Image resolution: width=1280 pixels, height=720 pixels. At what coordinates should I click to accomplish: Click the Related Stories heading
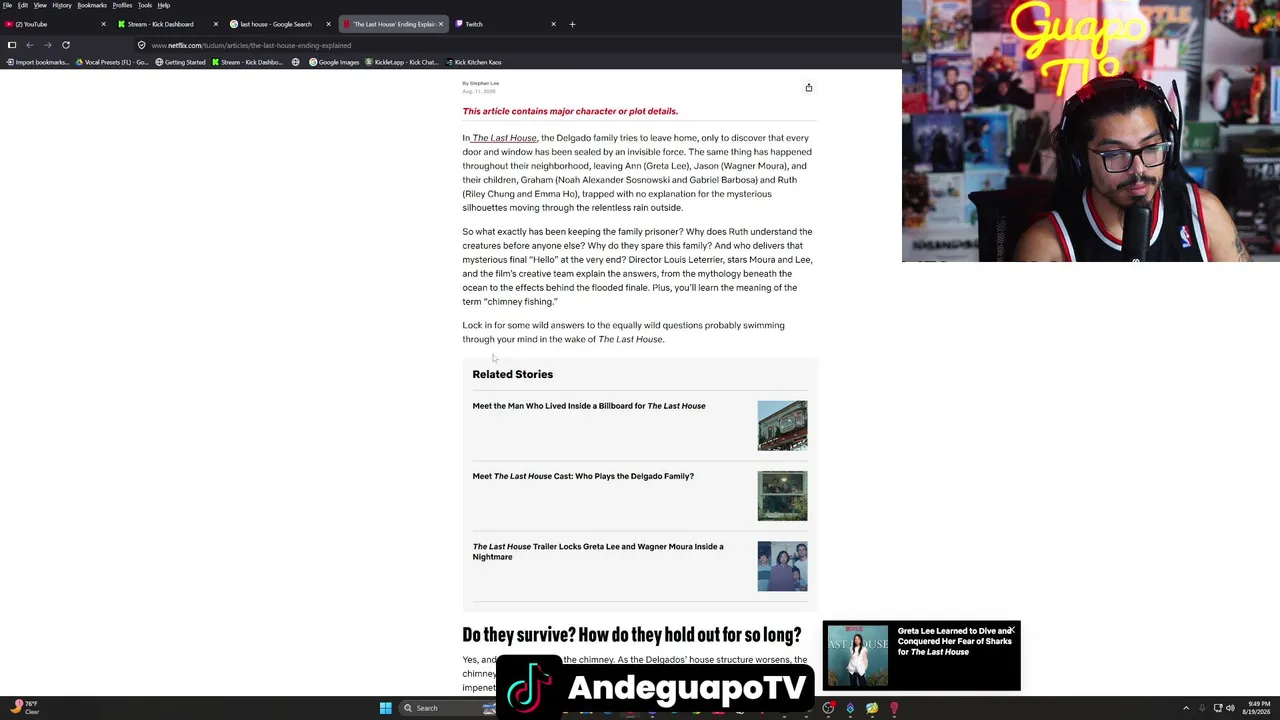[512, 374]
